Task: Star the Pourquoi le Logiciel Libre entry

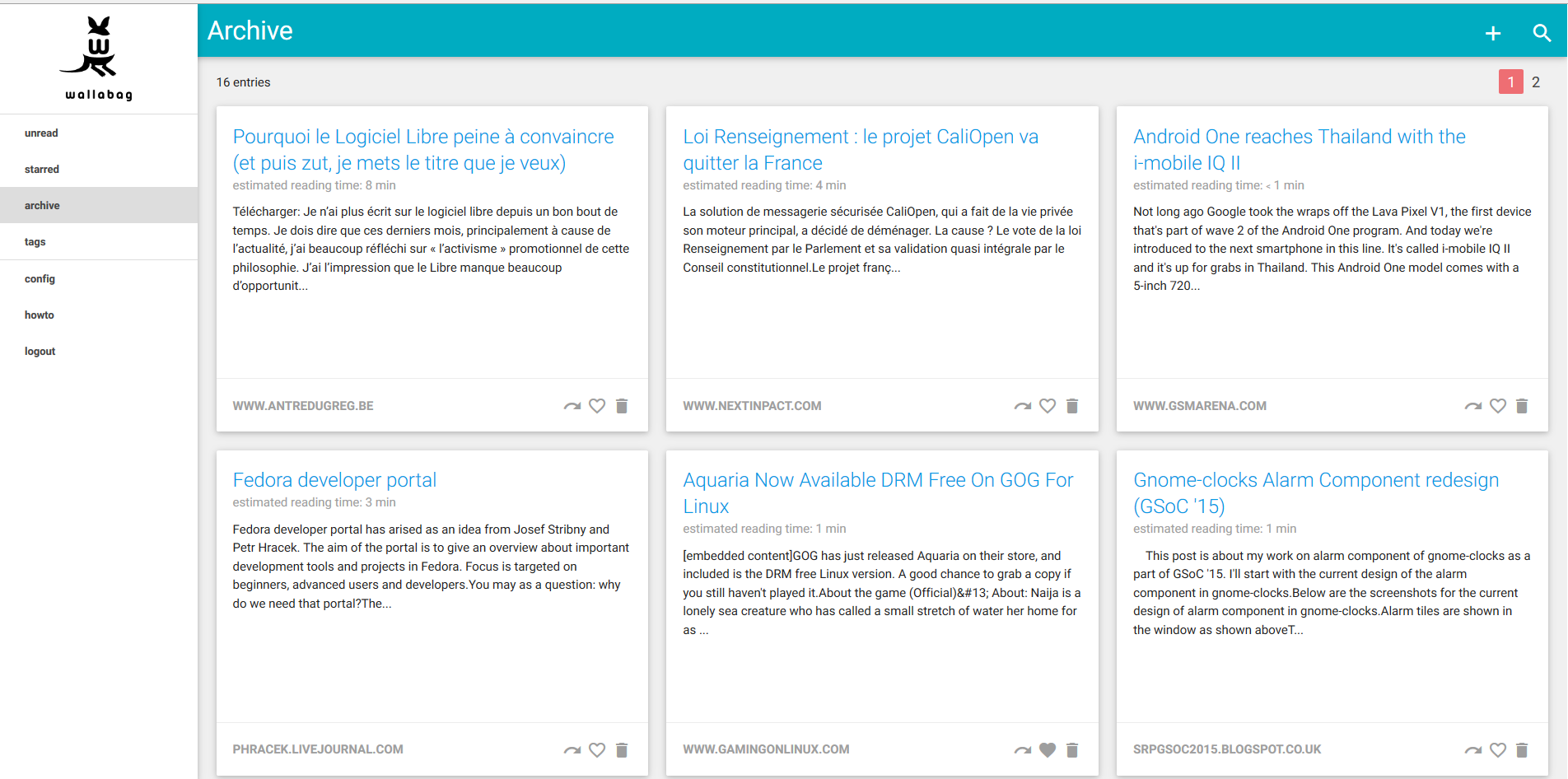Action: 597,406
